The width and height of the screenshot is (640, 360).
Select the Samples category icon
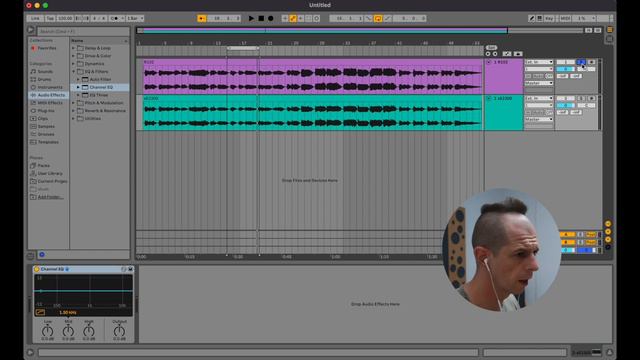click(x=33, y=127)
